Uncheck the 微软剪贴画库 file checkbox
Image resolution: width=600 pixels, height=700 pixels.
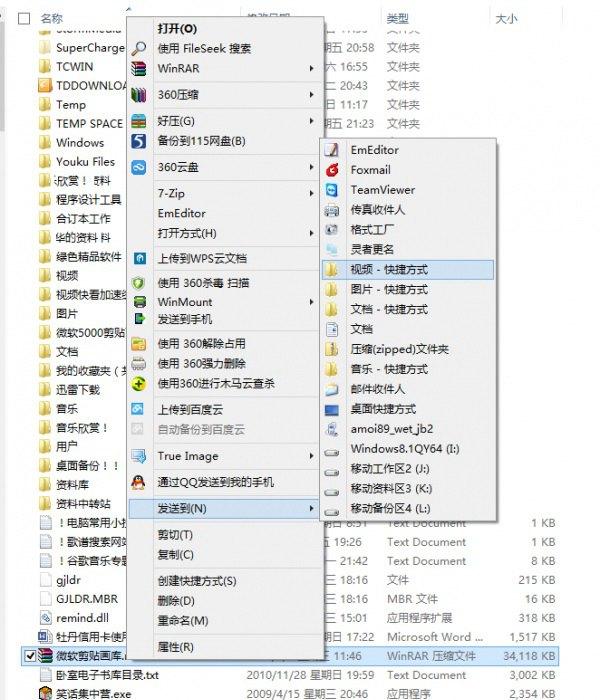[30, 656]
